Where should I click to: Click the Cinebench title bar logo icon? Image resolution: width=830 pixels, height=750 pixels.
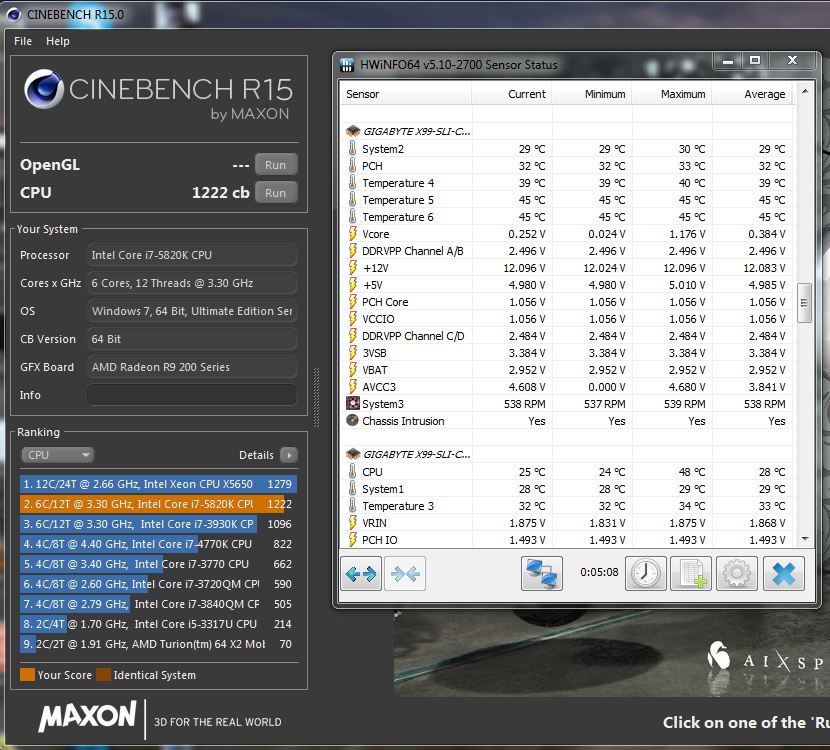(x=13, y=14)
